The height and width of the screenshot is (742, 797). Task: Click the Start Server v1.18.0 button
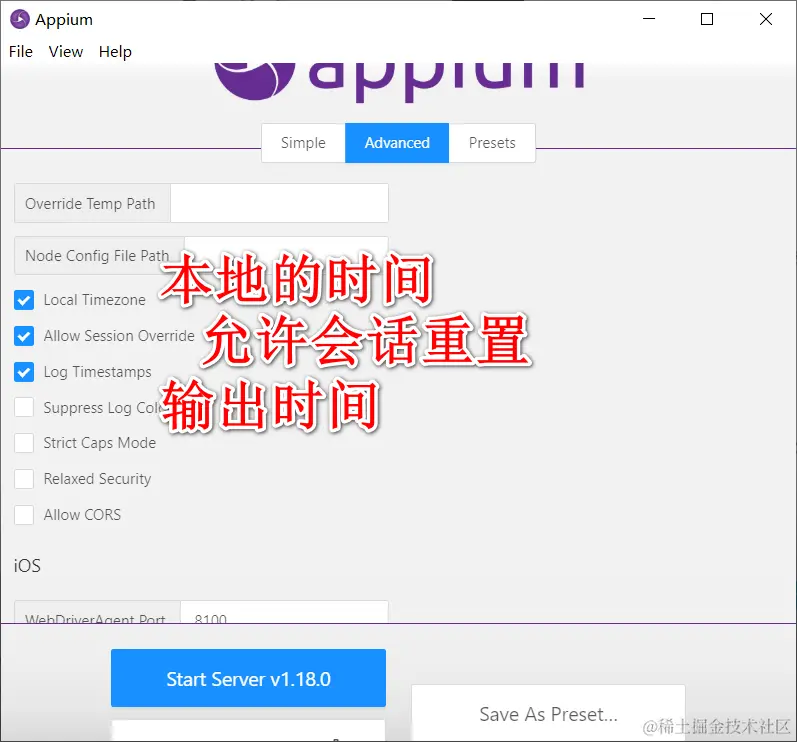pos(249,678)
